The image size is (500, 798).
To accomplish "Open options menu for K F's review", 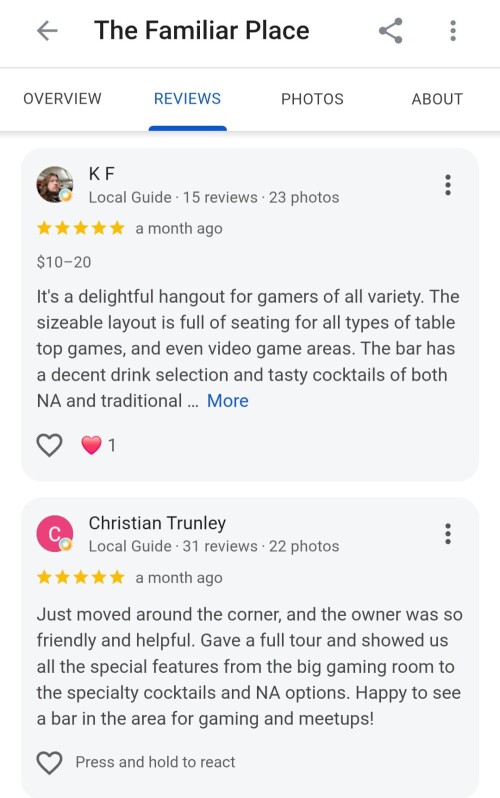I will pyautogui.click(x=448, y=185).
